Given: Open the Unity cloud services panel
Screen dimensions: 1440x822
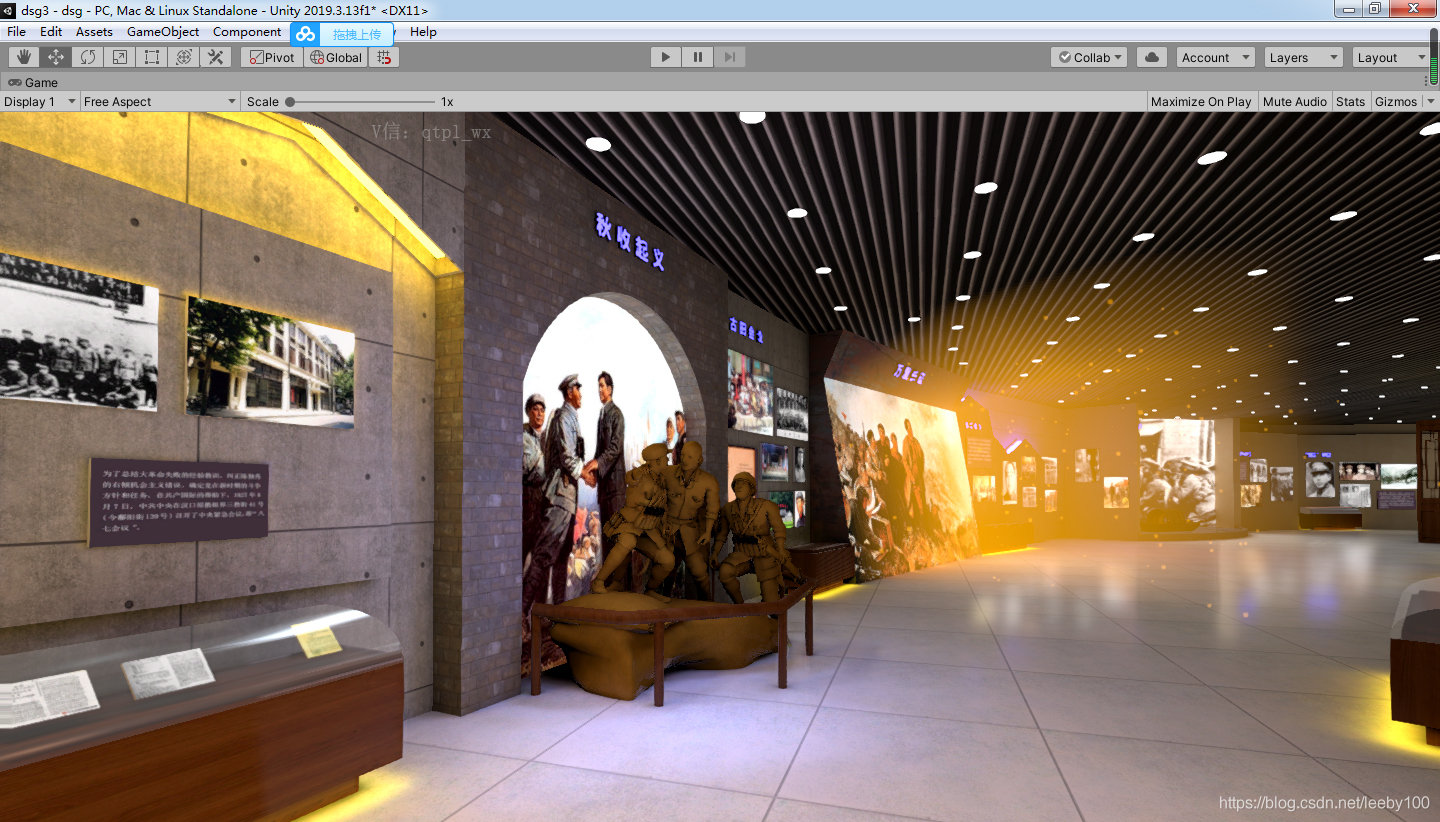Looking at the screenshot, I should click(305, 33).
